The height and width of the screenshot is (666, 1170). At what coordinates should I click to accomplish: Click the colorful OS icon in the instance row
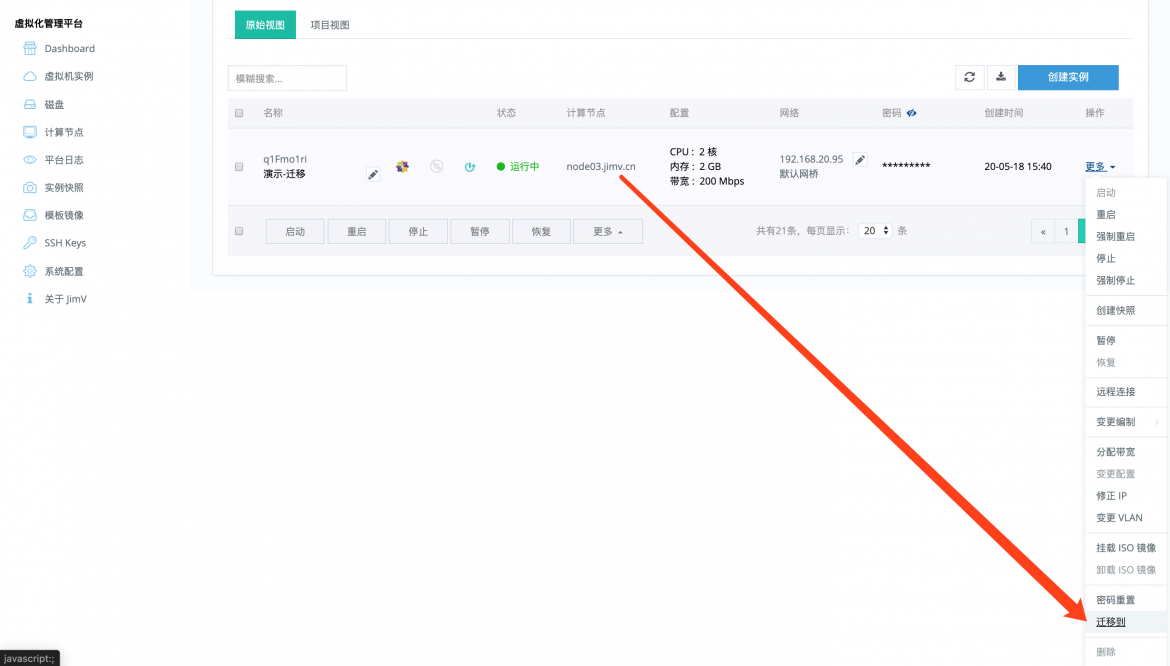point(402,166)
